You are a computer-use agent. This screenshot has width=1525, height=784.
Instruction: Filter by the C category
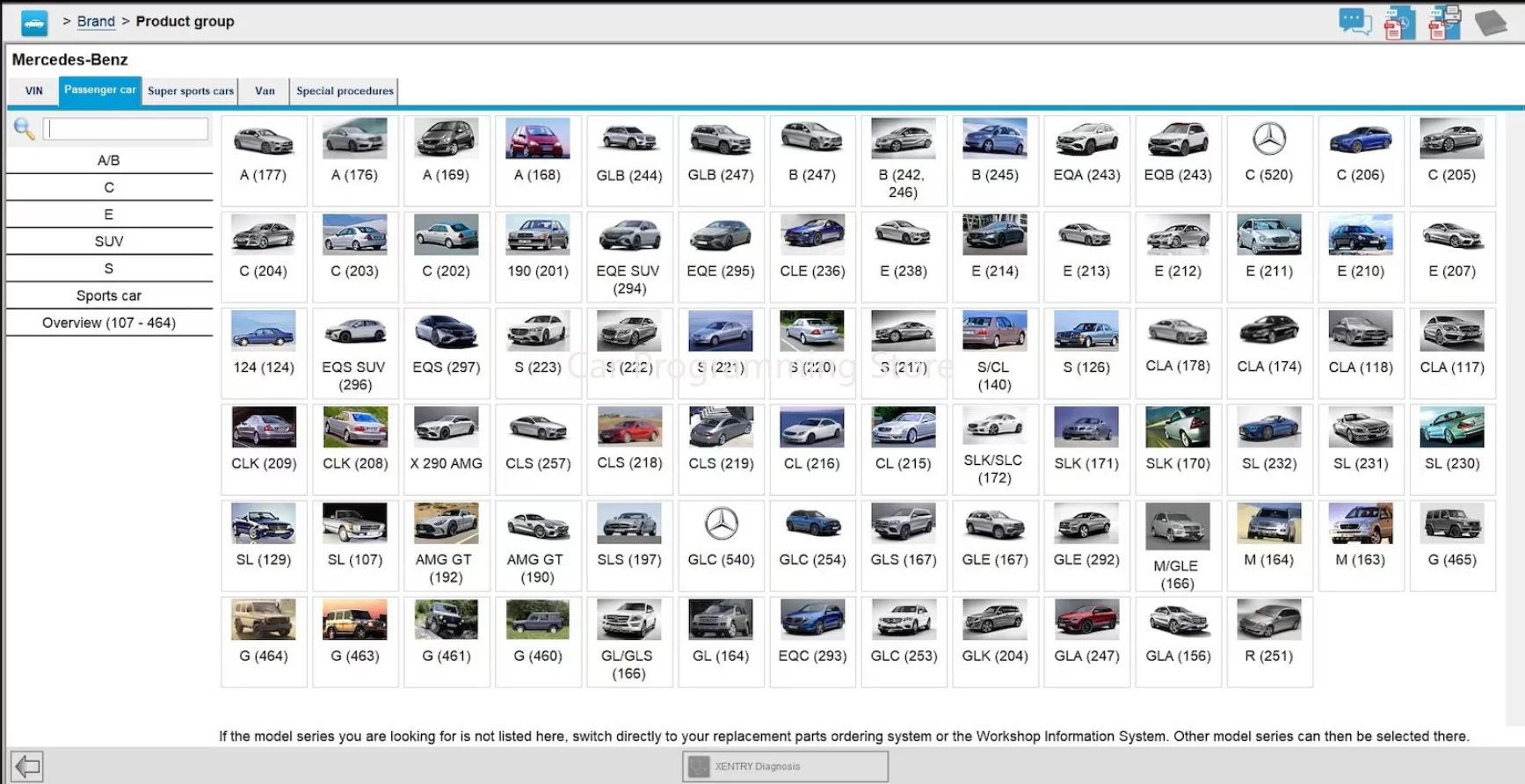point(109,188)
